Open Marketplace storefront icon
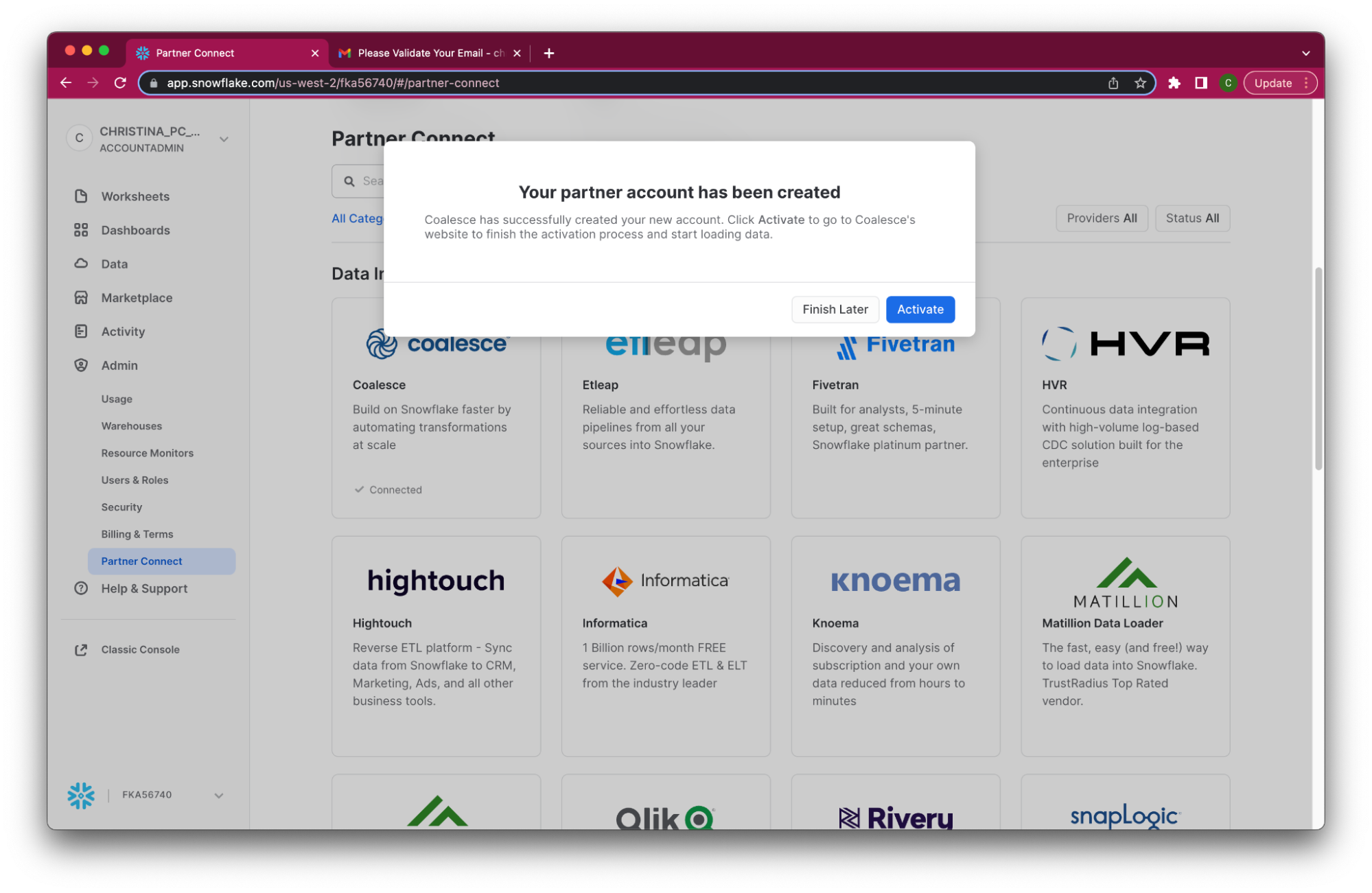The image size is (1372, 893). [x=81, y=298]
